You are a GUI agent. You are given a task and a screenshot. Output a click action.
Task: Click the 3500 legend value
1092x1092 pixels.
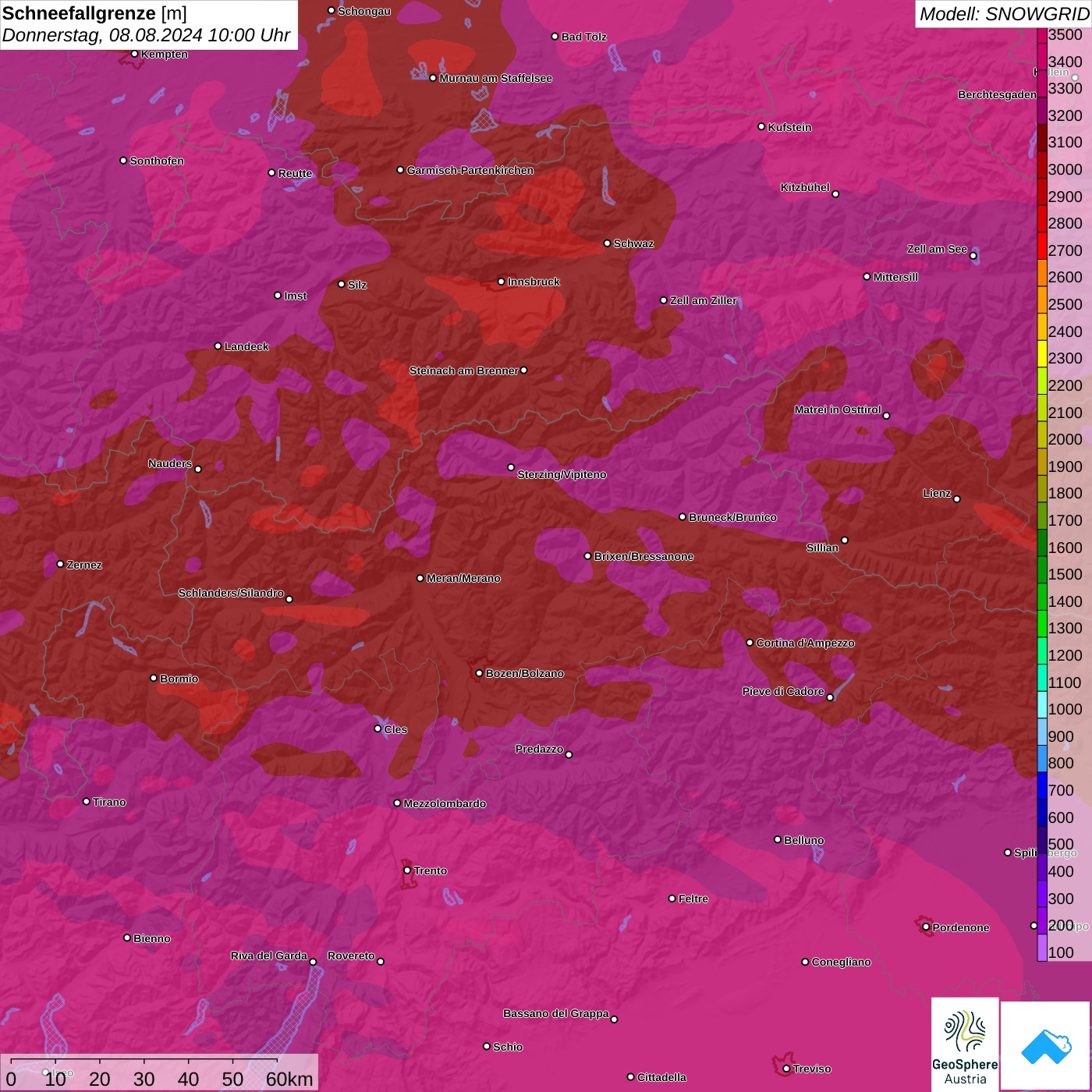[1065, 35]
